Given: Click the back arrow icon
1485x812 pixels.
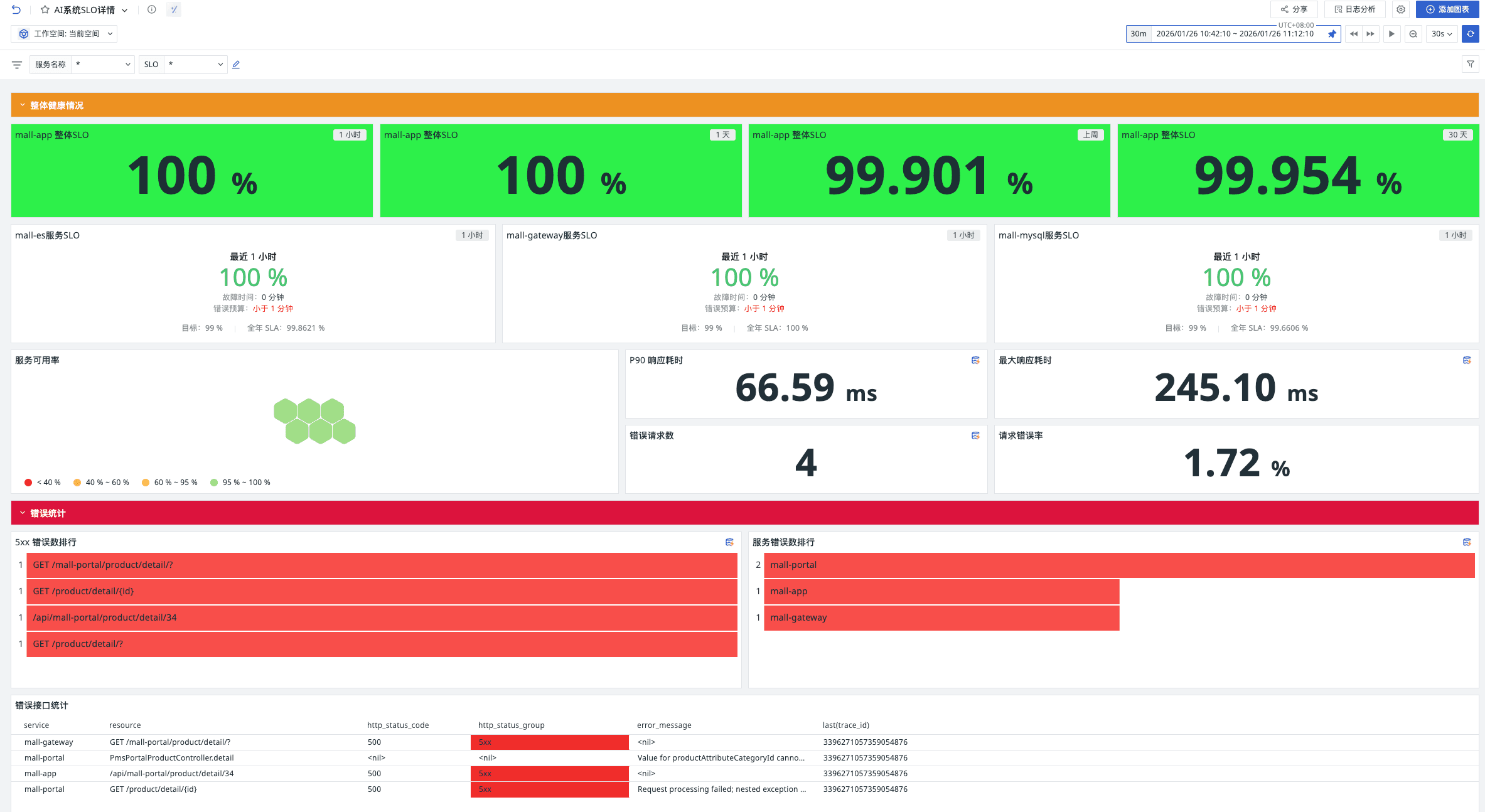Looking at the screenshot, I should [16, 9].
